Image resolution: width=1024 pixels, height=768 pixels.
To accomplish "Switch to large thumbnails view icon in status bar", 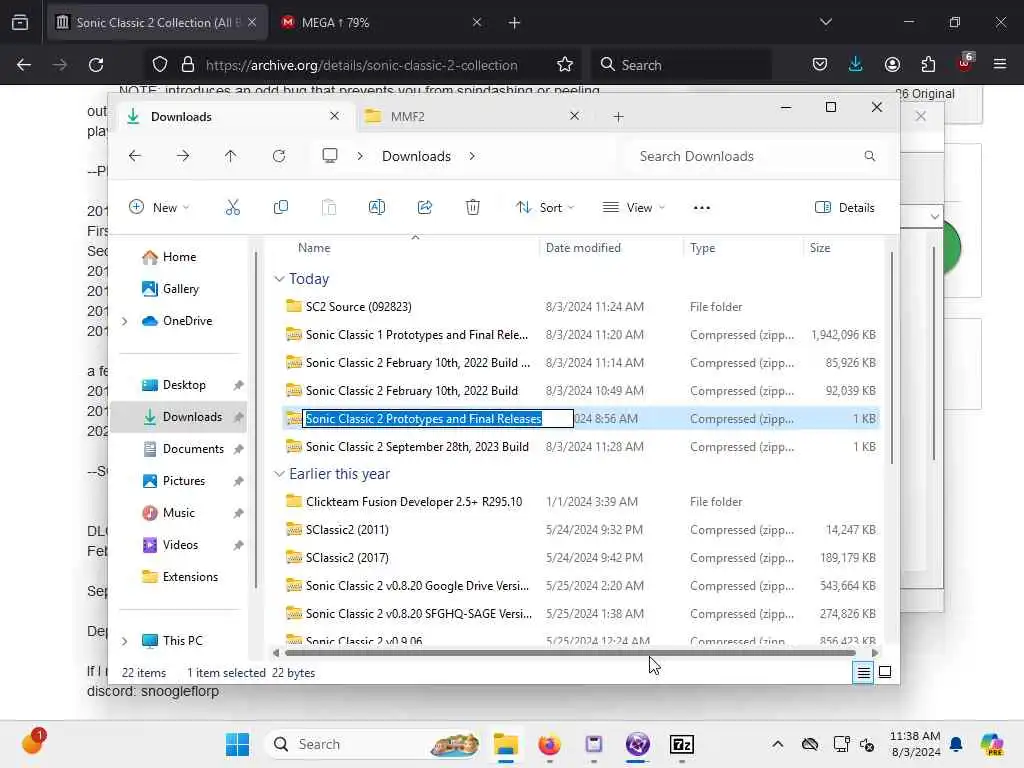I will pos(885,672).
